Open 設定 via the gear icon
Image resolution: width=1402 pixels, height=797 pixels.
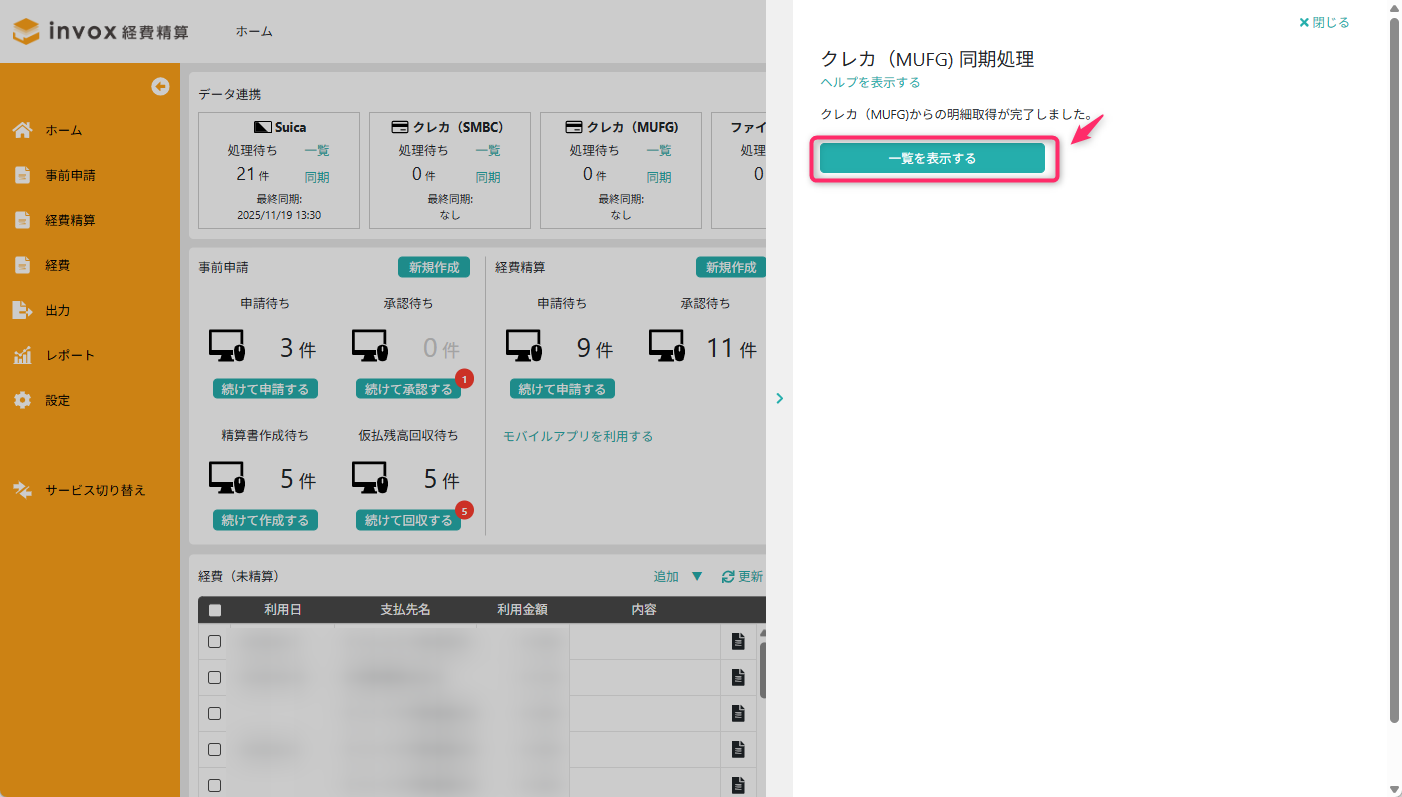[23, 400]
